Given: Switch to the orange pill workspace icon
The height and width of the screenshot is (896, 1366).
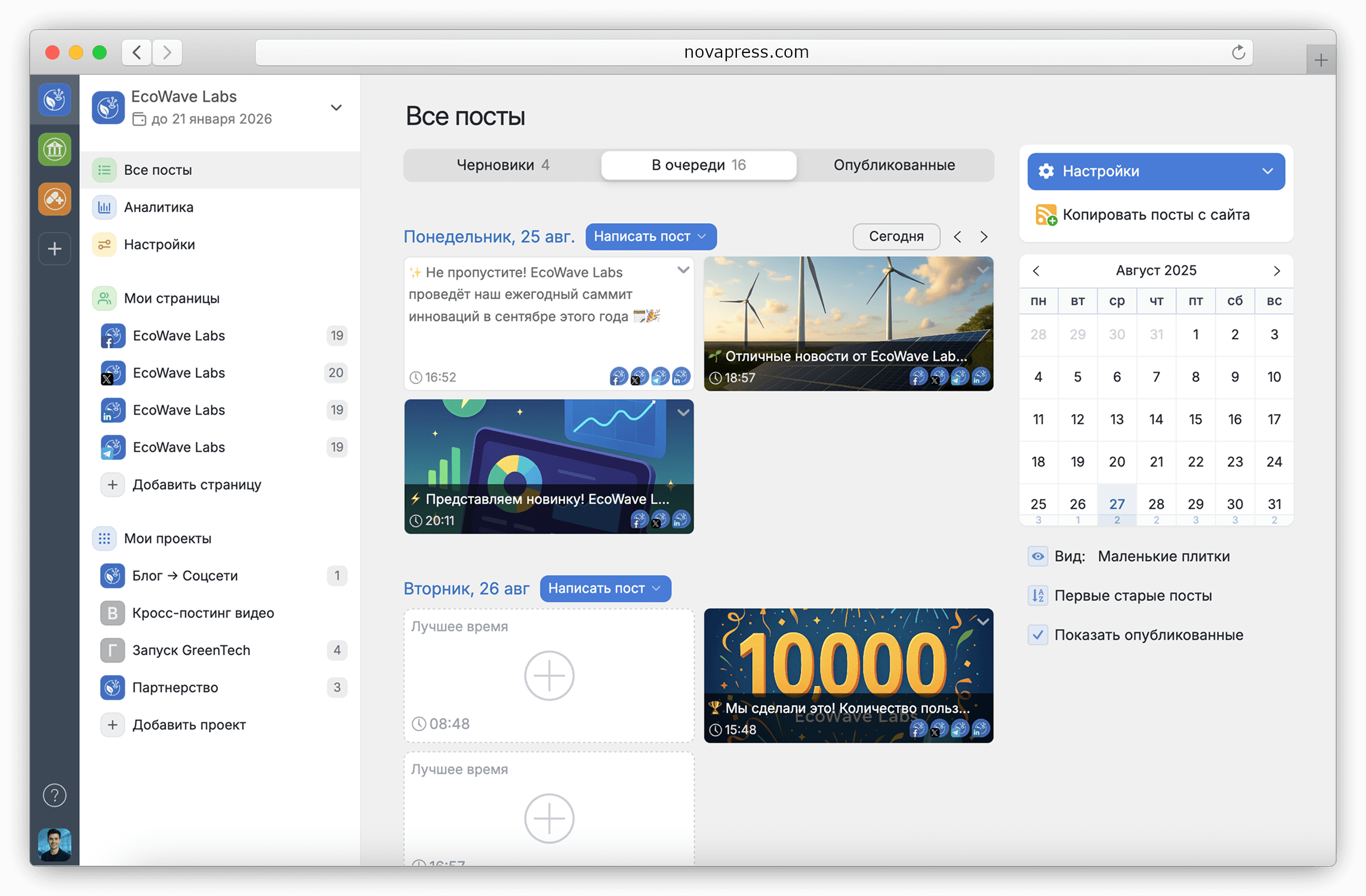Looking at the screenshot, I should click(55, 199).
